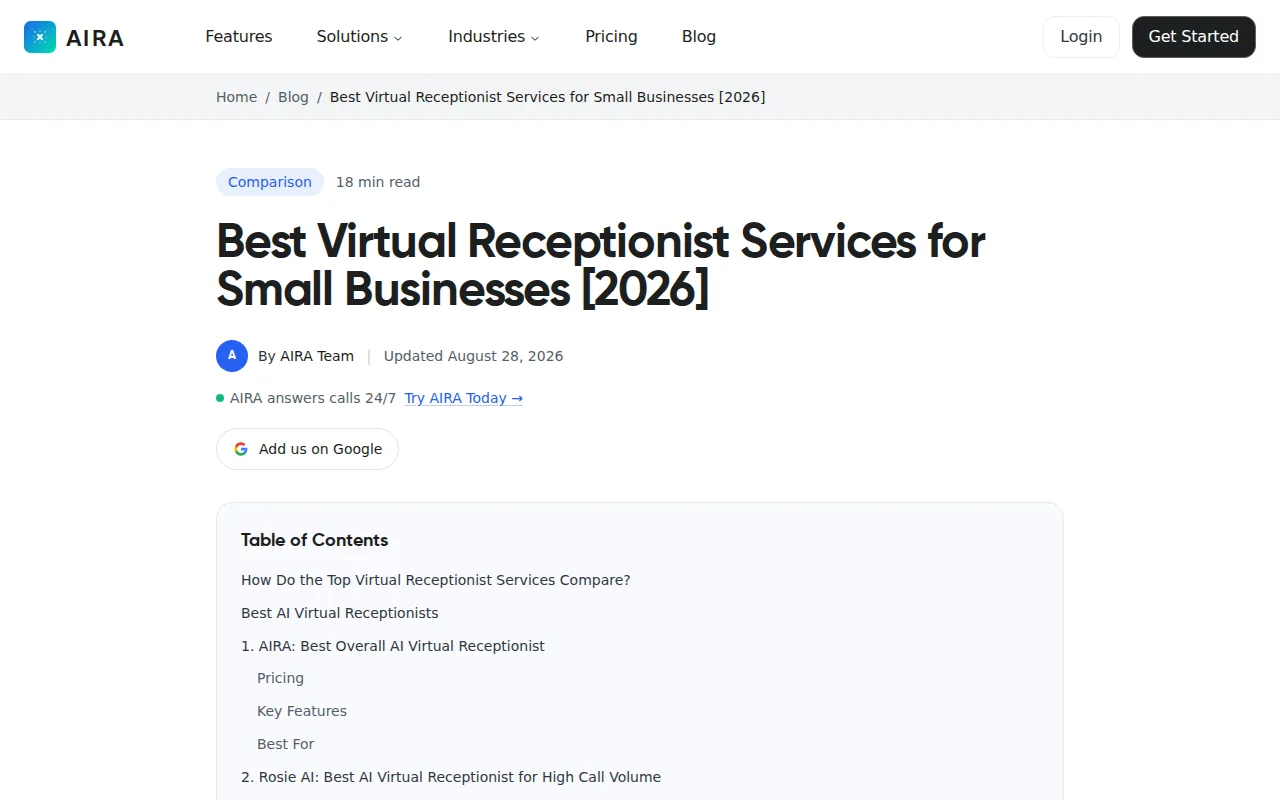Follow the Try AIRA Today link

464,398
